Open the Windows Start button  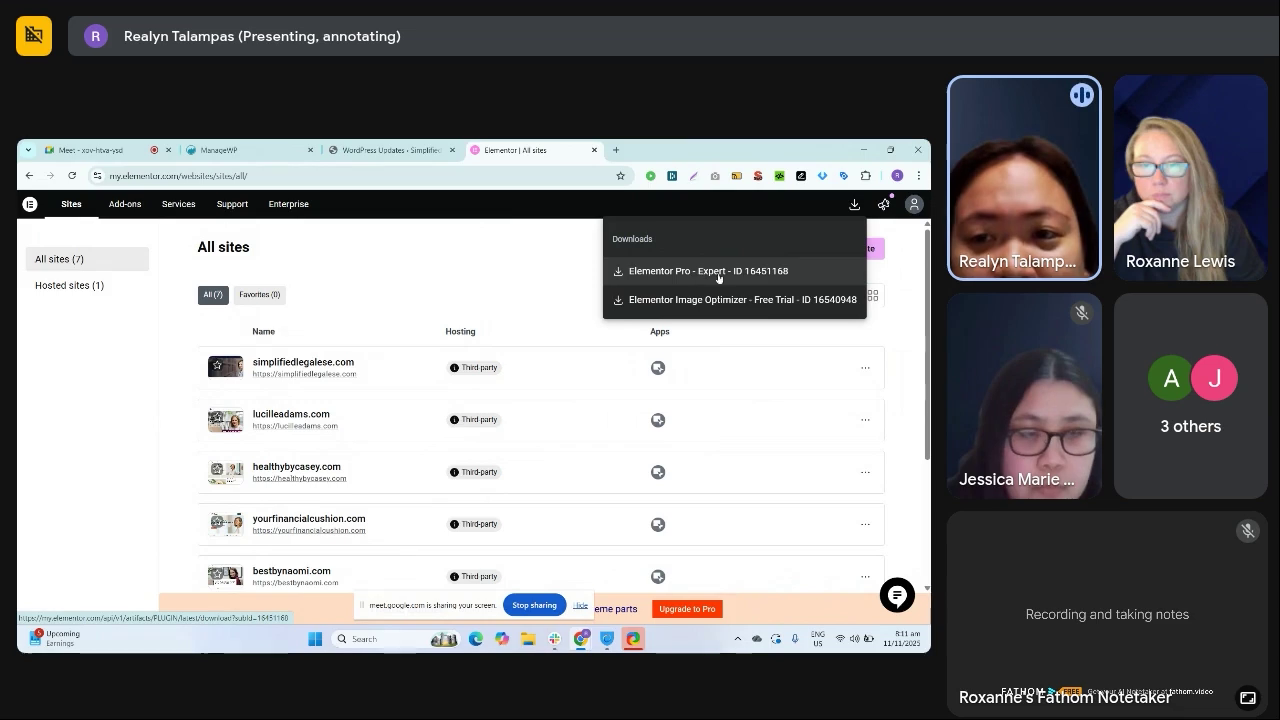tap(315, 639)
